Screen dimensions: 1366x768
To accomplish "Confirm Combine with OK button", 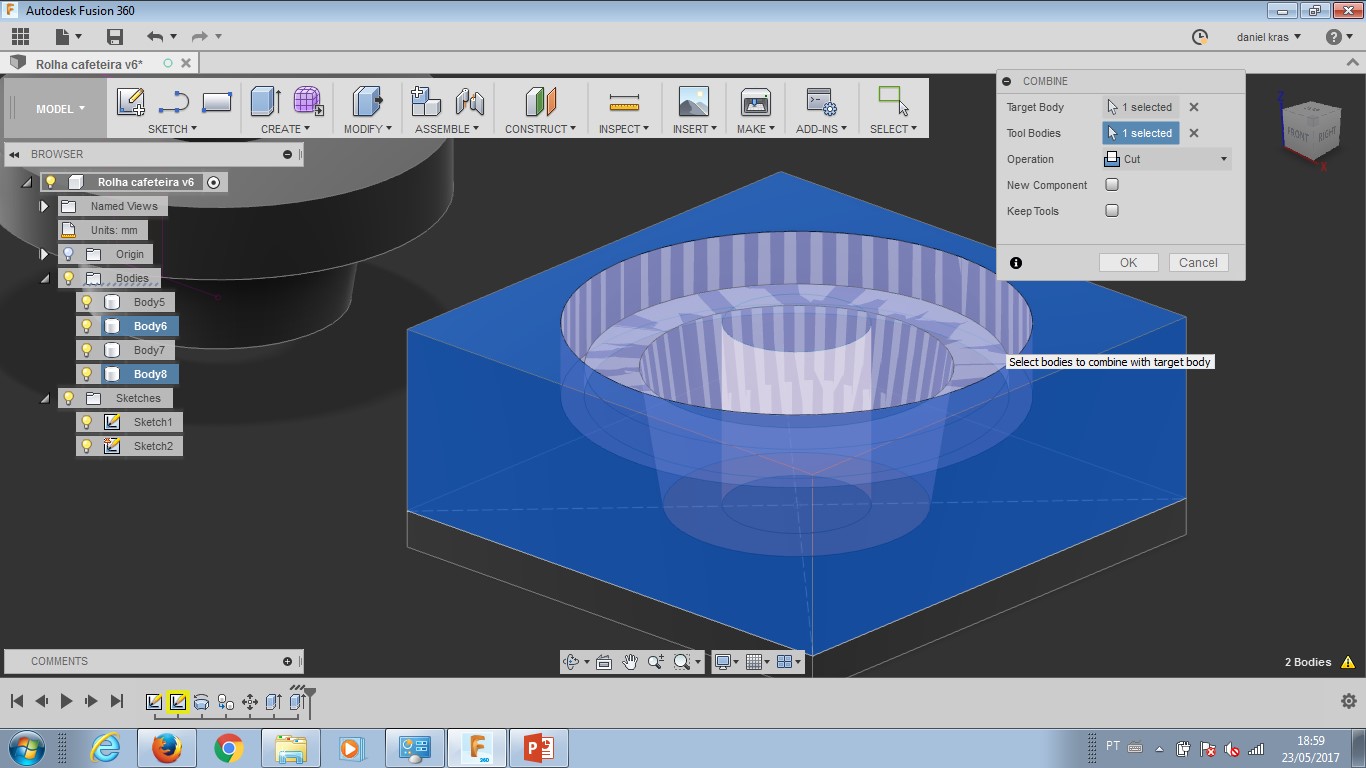I will (1128, 263).
